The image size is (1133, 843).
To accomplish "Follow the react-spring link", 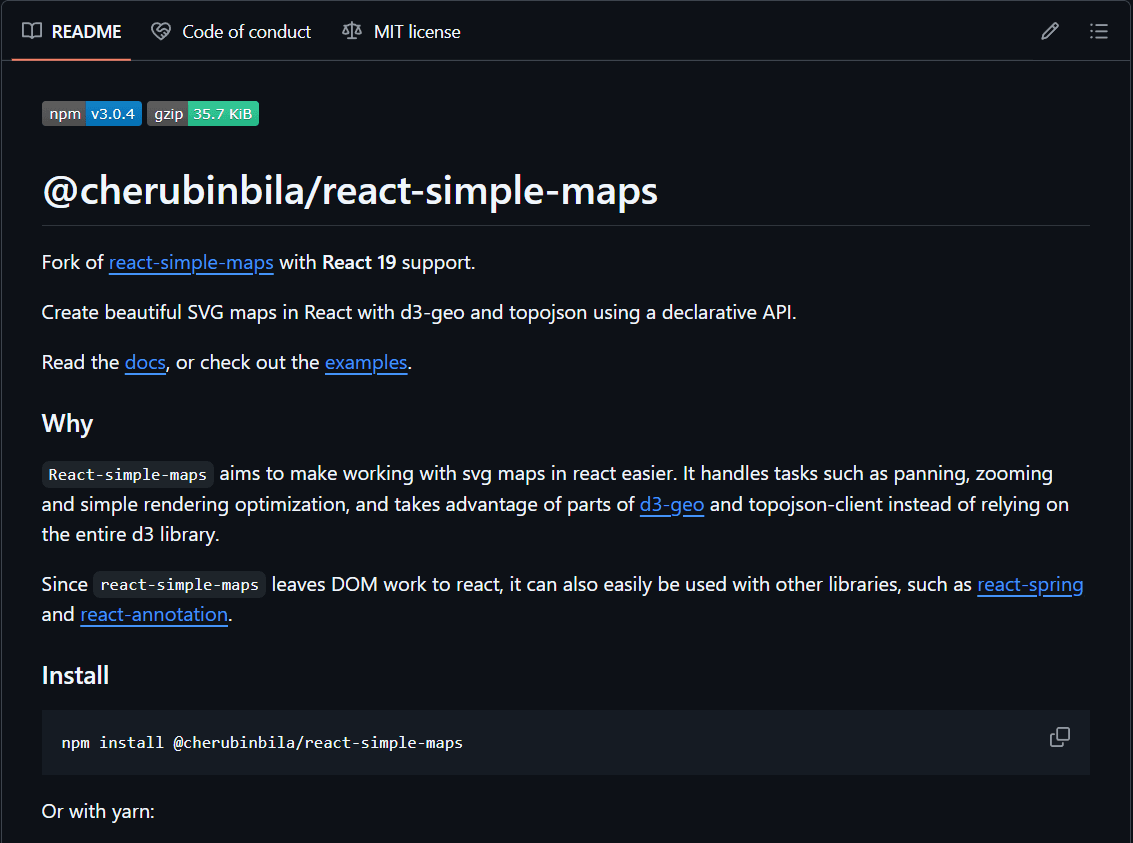I will 1030,584.
